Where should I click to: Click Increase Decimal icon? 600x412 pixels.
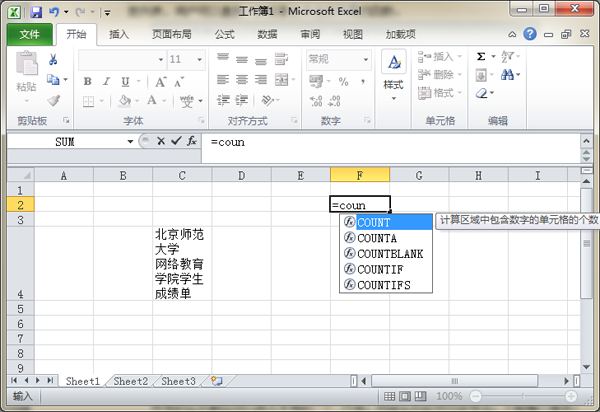point(316,101)
